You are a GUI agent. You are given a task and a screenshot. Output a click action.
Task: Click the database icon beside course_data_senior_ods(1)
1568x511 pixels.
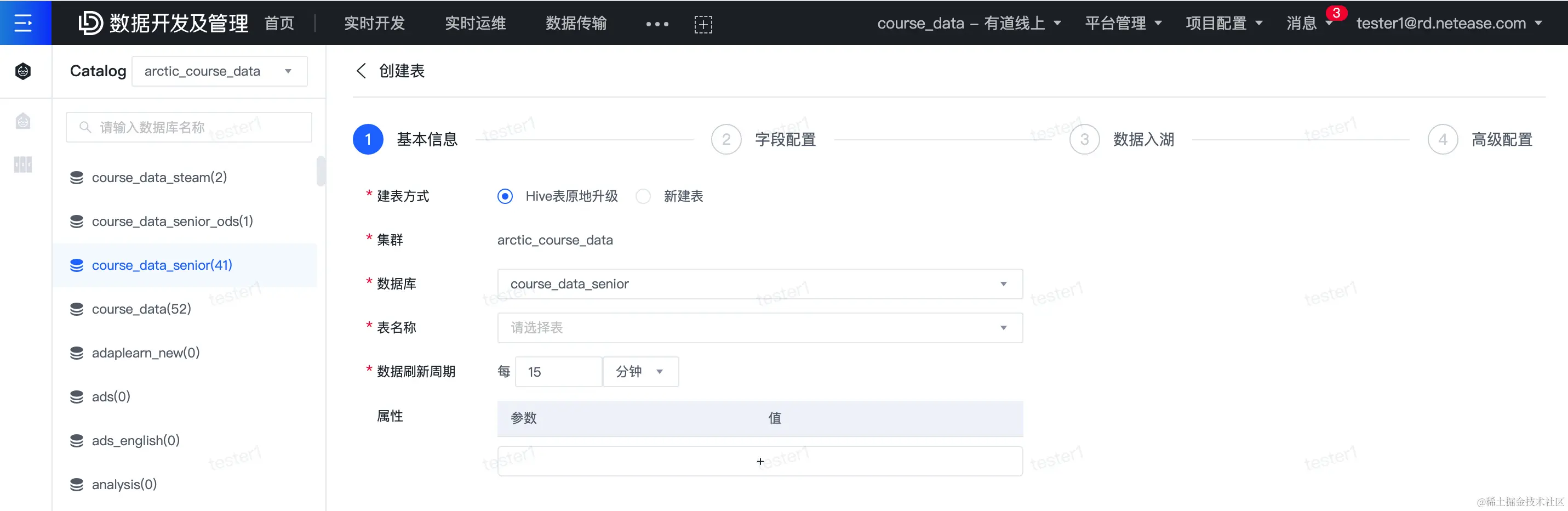point(77,221)
